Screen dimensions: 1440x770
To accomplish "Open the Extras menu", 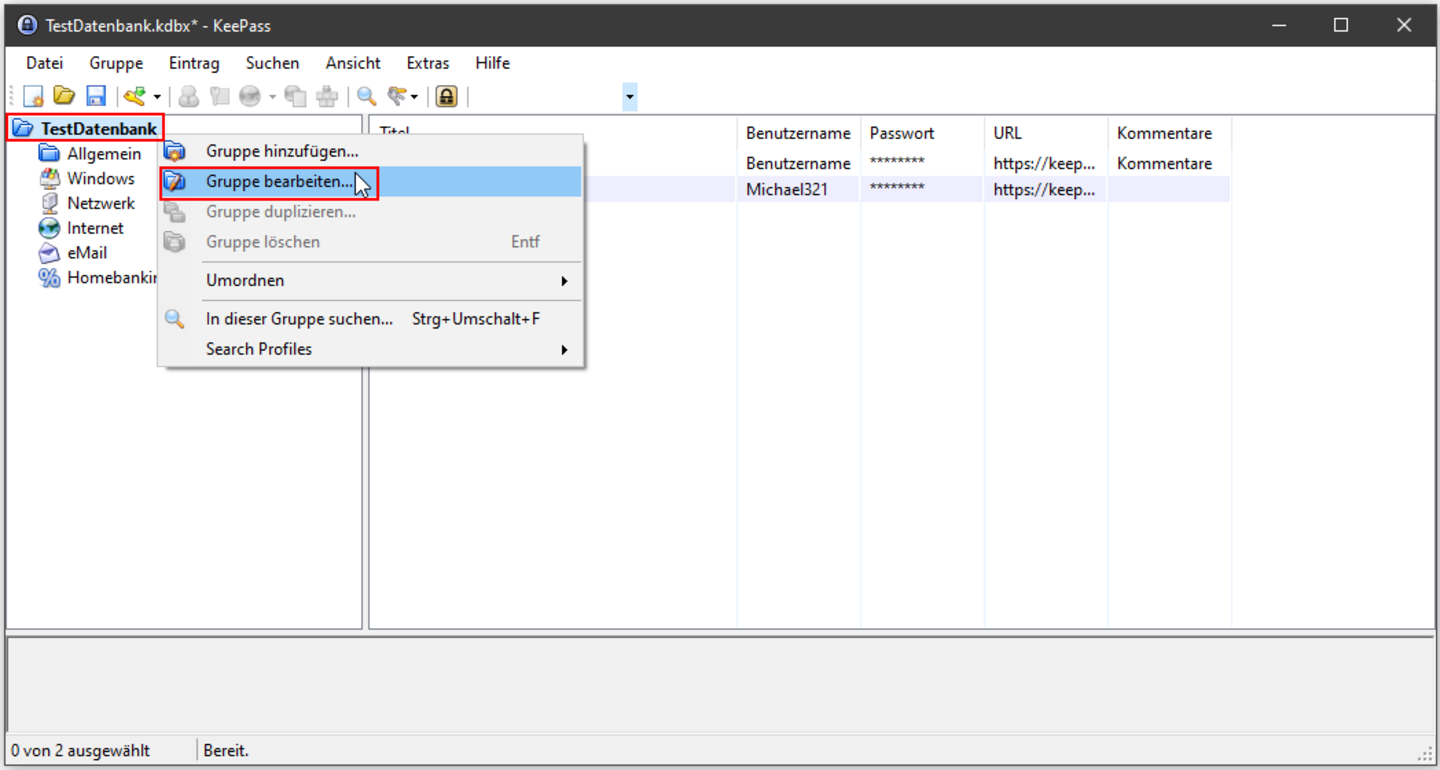I will coord(428,63).
